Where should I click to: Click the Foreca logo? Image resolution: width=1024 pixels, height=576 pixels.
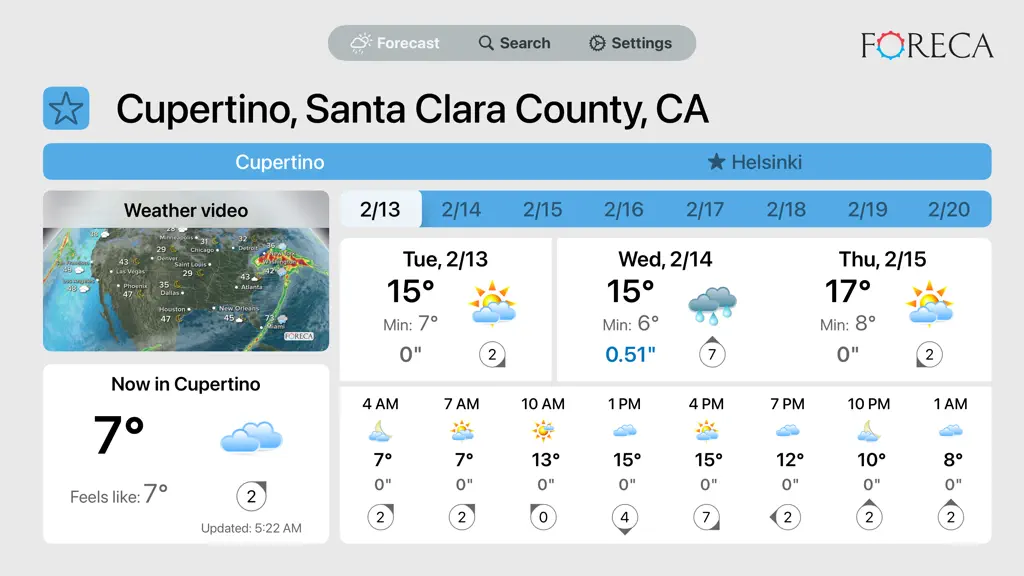pyautogui.click(x=927, y=46)
